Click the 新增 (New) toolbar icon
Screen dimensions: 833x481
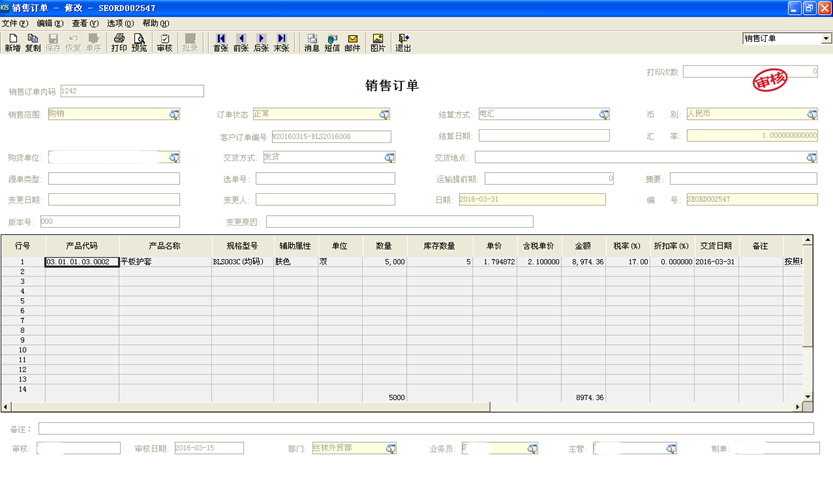(x=12, y=42)
